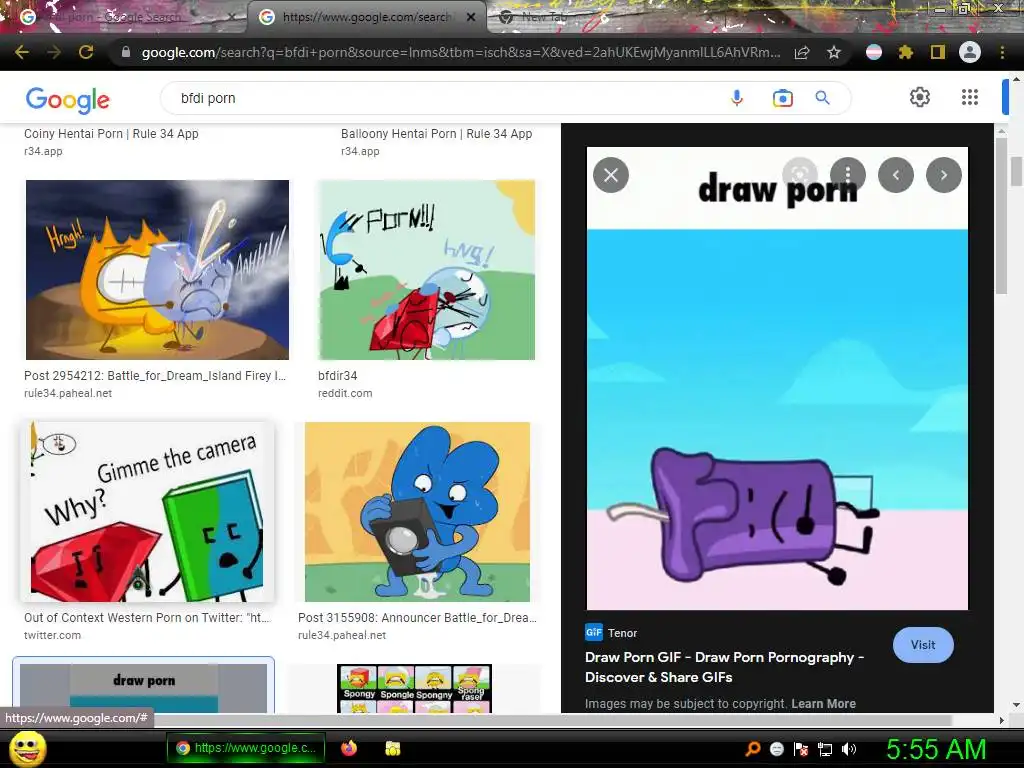Click the browser address bar URL
Viewport: 1024px width, 768px height.
pos(460,52)
